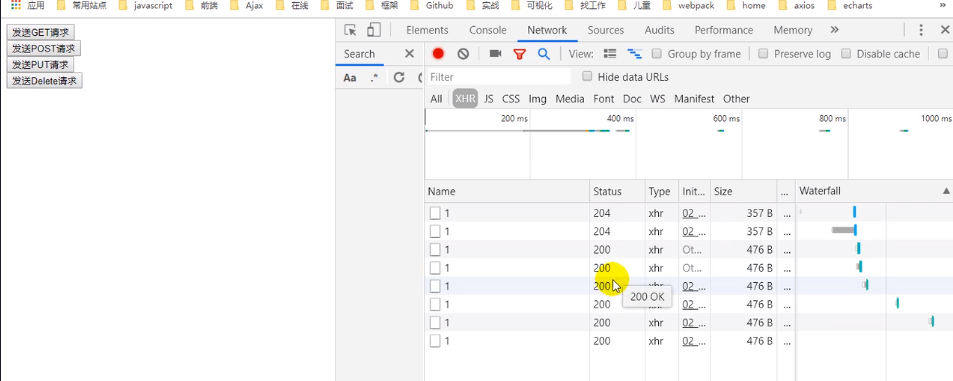Open the Github bookmarks folder

pos(432,5)
